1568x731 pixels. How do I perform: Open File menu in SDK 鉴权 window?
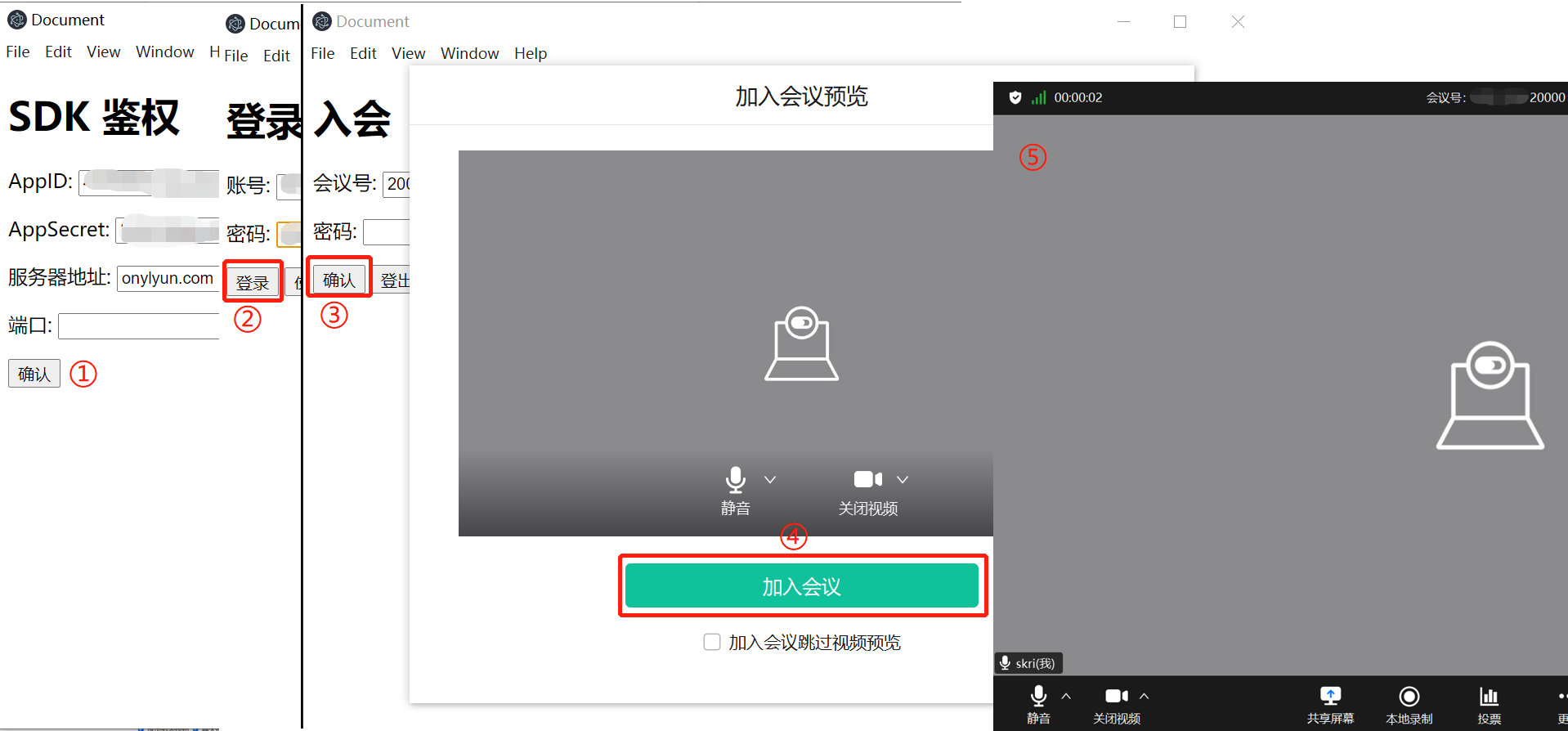[18, 52]
